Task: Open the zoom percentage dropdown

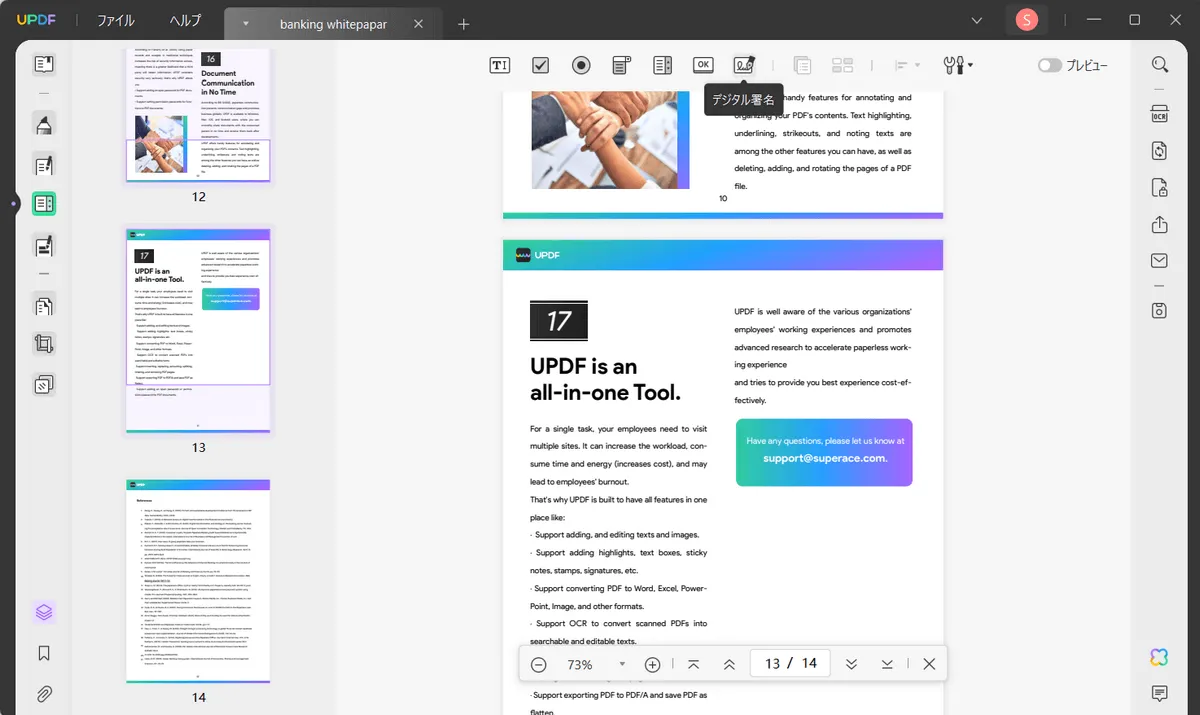Action: (x=622, y=664)
